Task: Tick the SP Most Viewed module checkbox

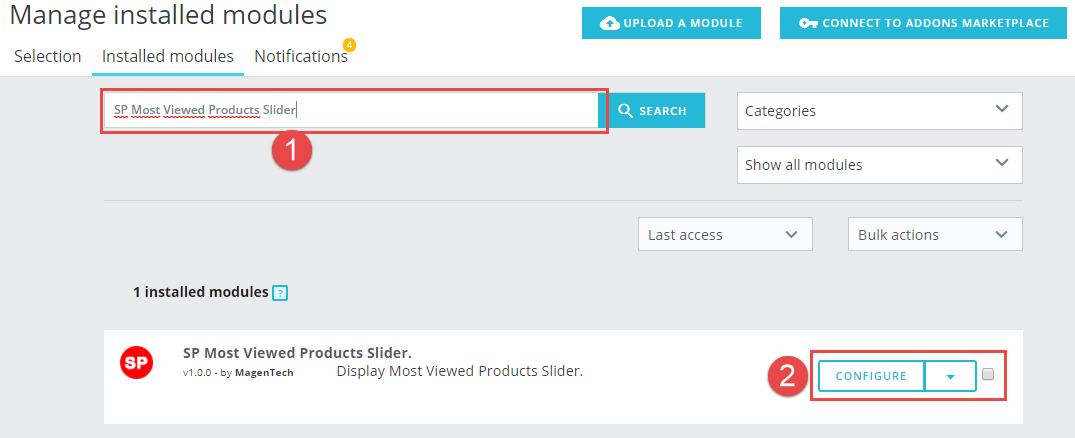Action: click(x=988, y=374)
